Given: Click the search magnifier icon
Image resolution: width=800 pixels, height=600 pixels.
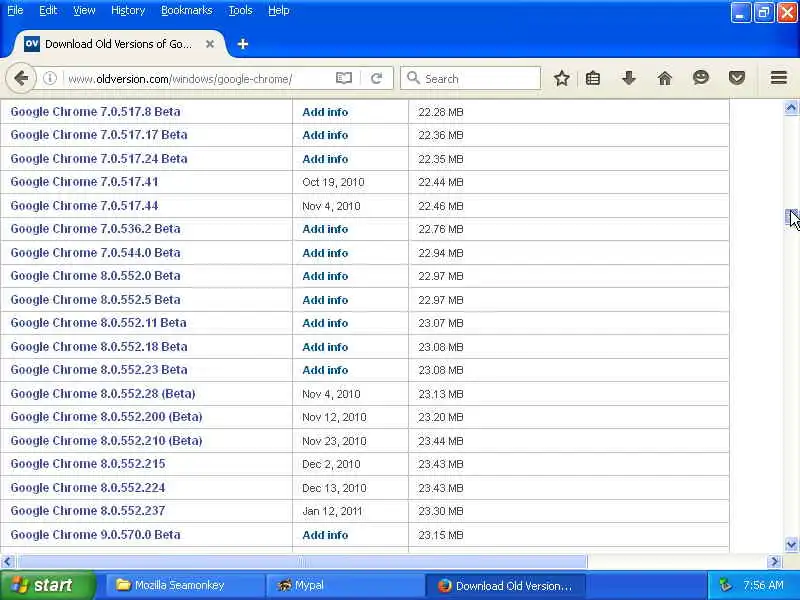Looking at the screenshot, I should click(x=413, y=78).
